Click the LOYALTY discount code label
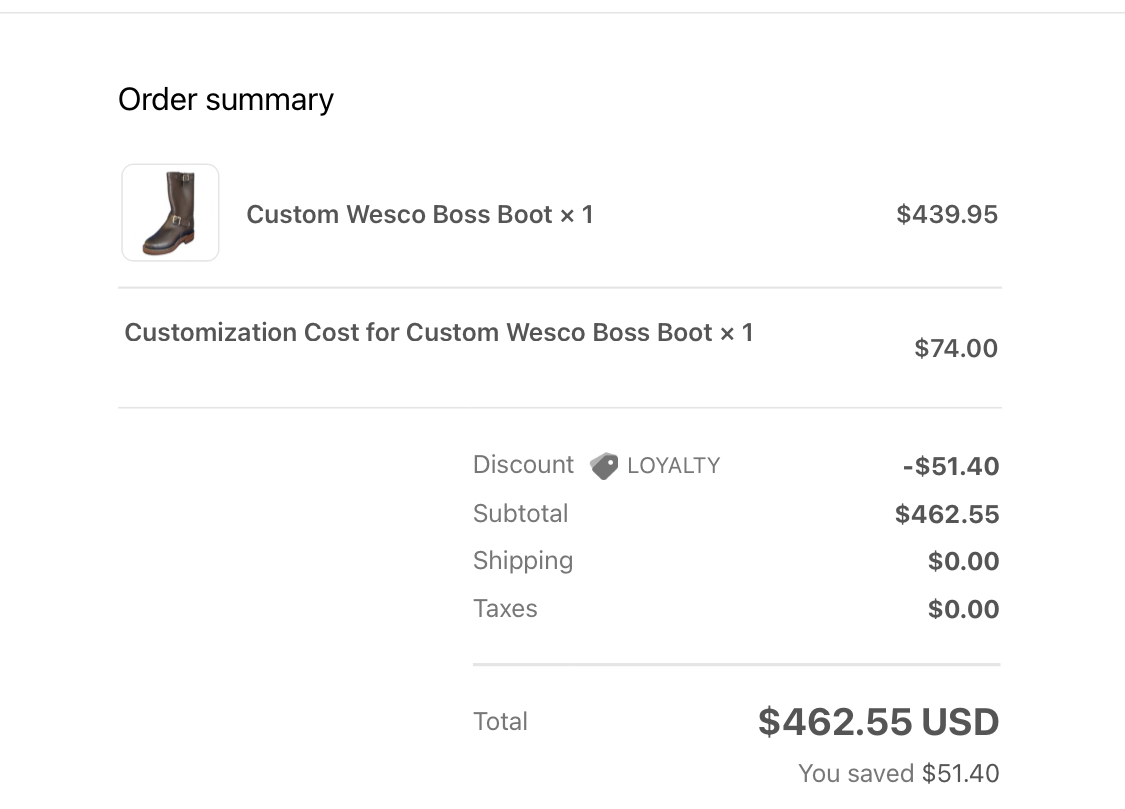The height and width of the screenshot is (809, 1125). click(x=674, y=465)
